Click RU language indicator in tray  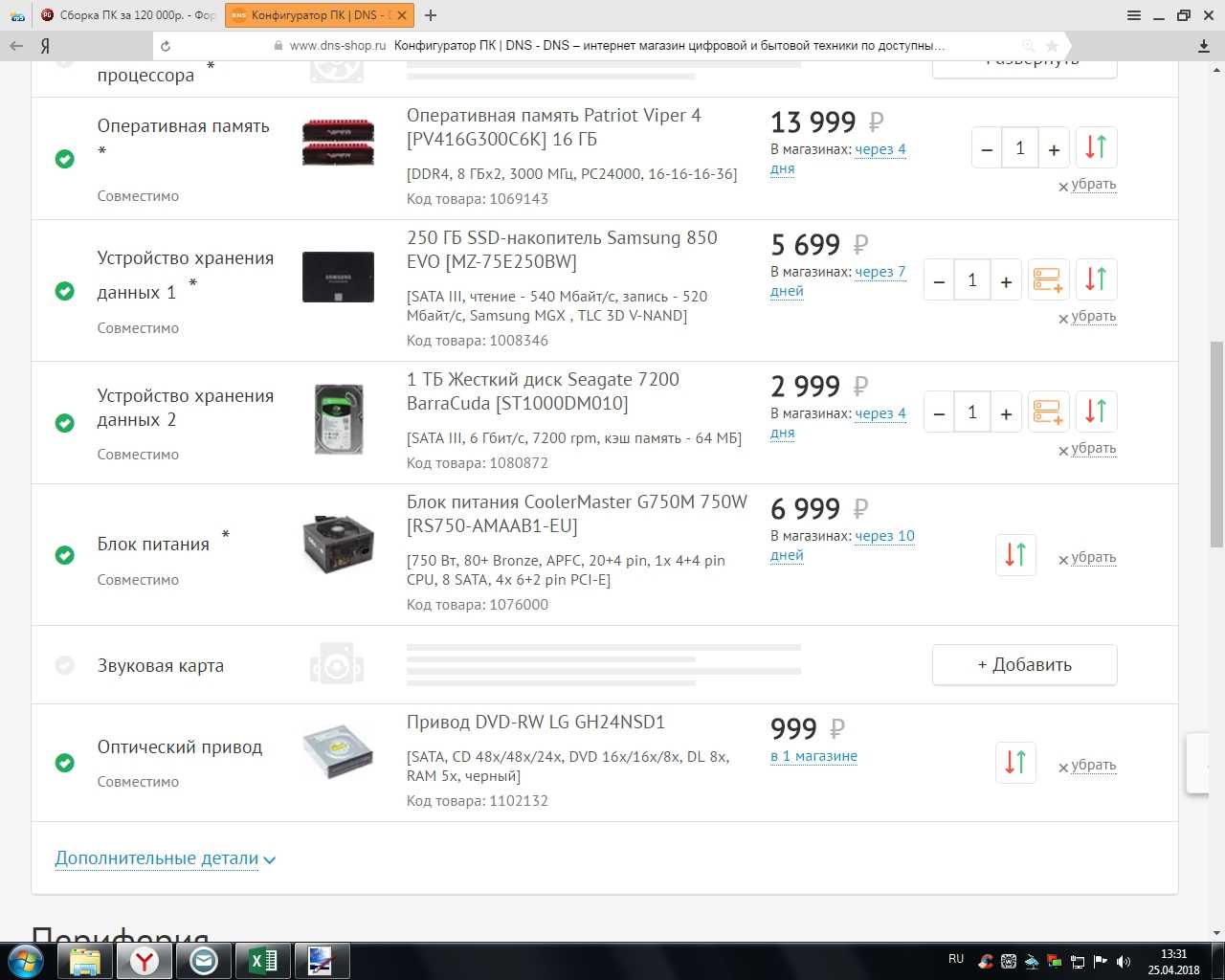click(956, 958)
